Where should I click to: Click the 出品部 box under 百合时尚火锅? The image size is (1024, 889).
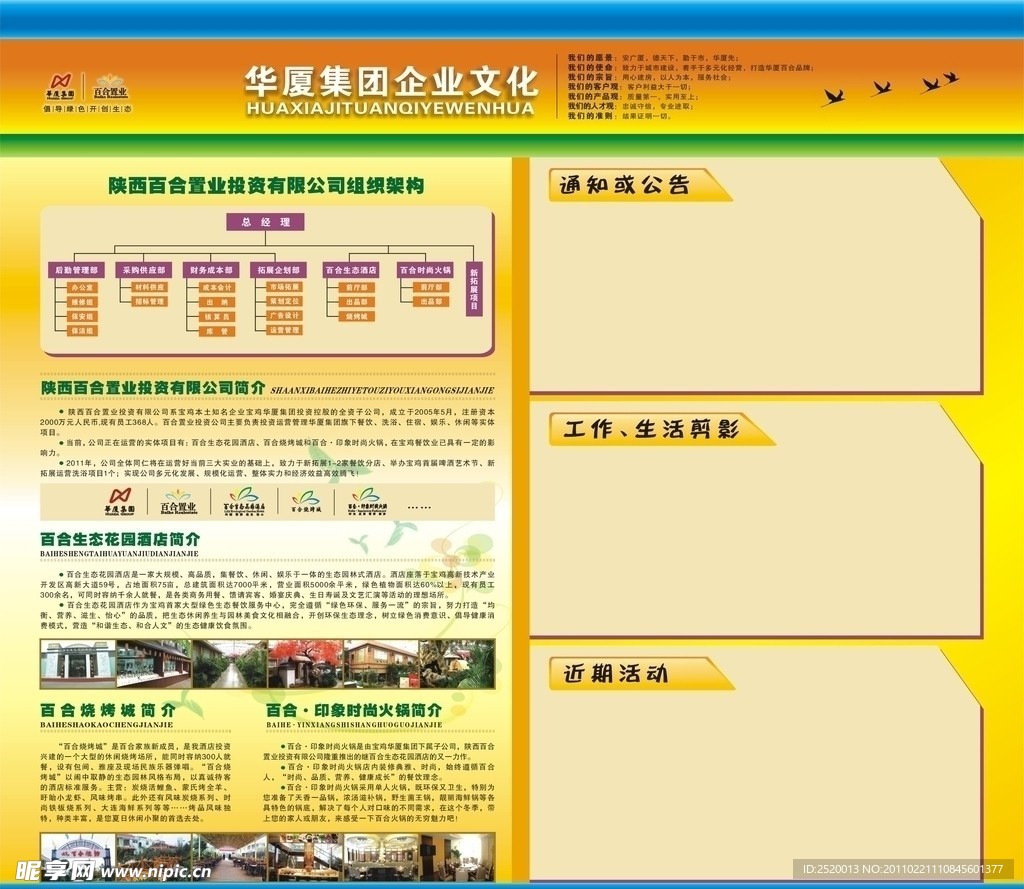click(x=431, y=302)
